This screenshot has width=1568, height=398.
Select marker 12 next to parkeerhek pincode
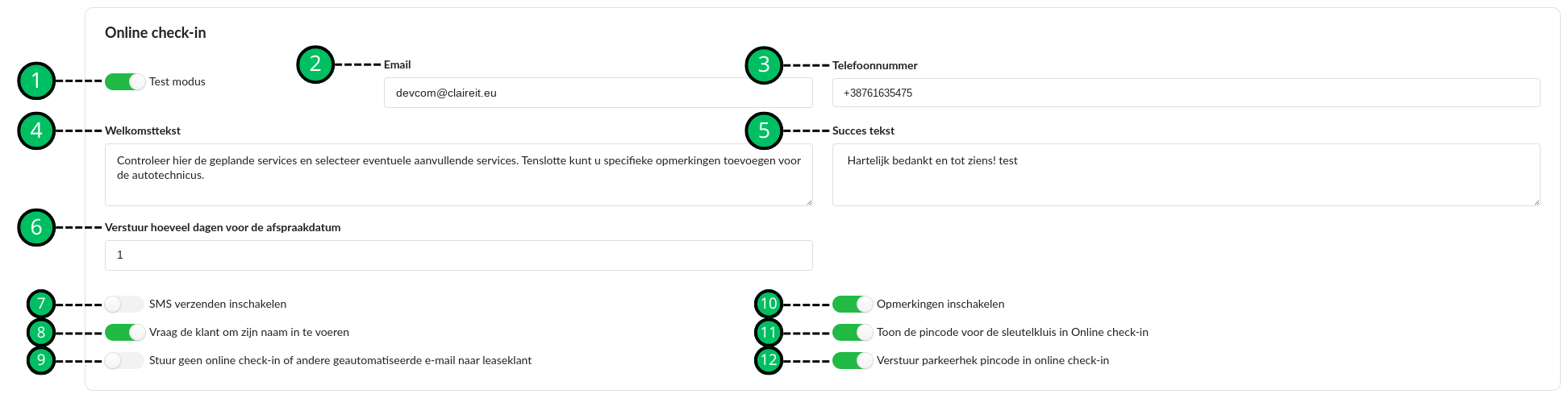[769, 360]
